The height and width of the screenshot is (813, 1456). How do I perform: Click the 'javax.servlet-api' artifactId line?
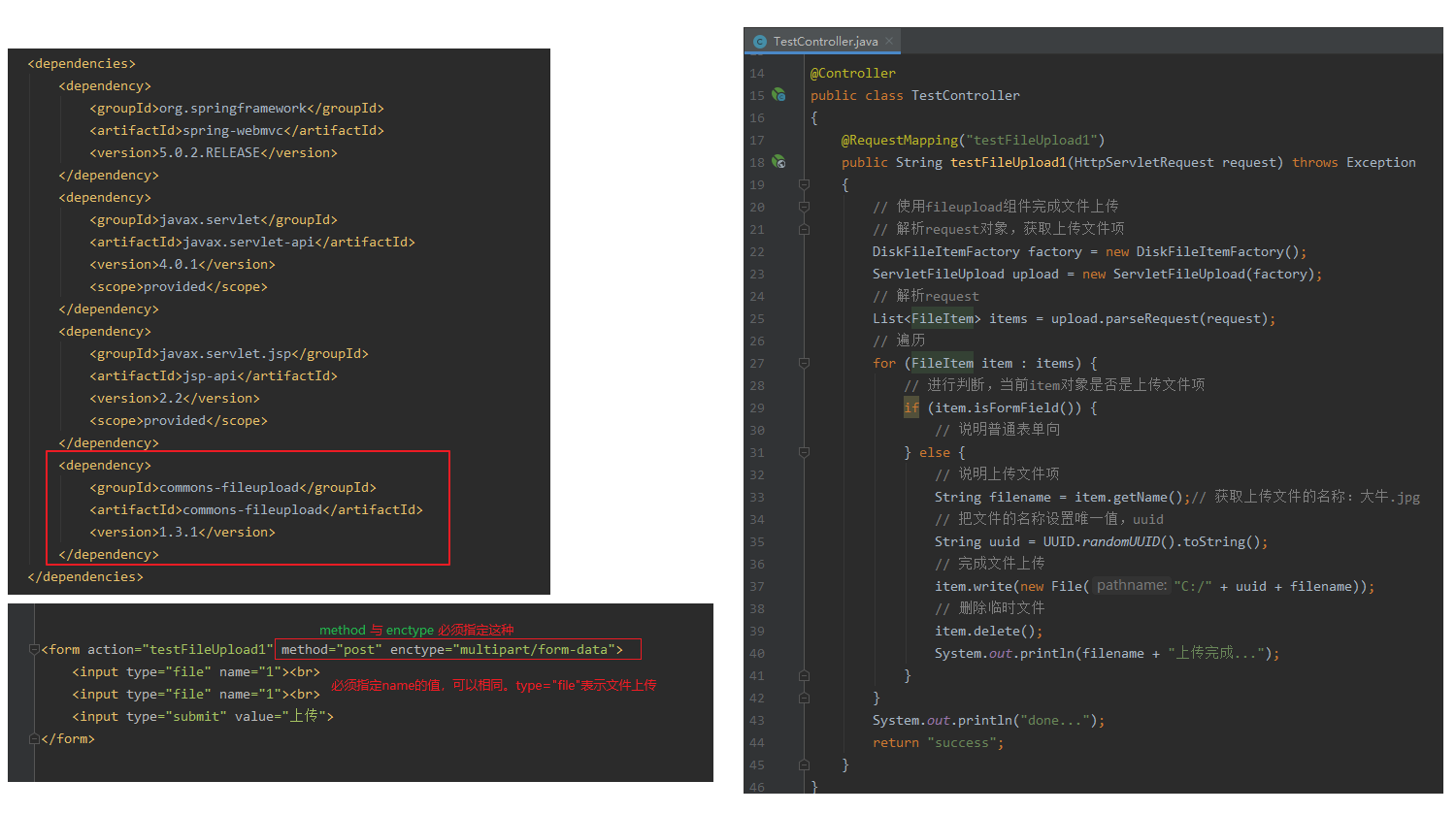(x=252, y=242)
